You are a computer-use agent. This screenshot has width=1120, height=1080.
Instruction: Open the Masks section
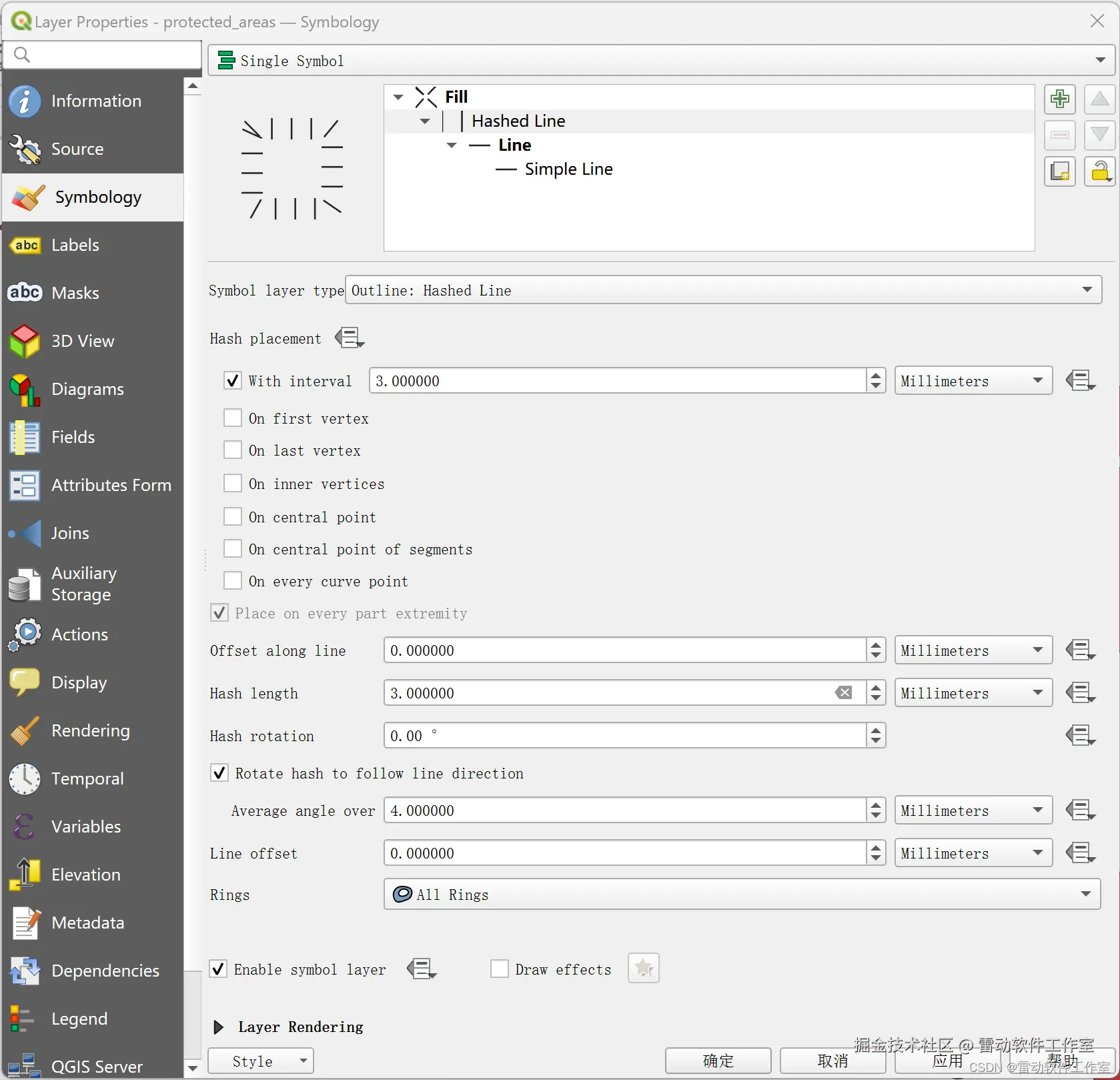pos(93,293)
